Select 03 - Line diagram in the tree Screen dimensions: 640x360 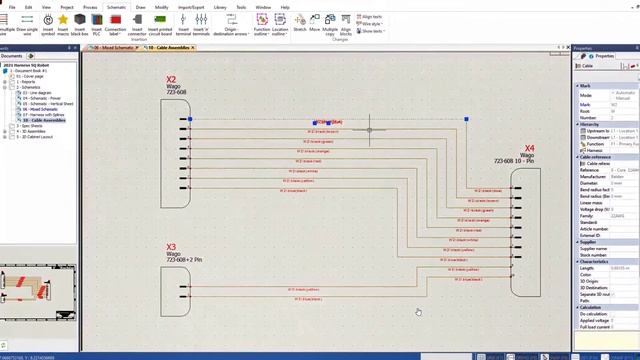tap(37, 93)
